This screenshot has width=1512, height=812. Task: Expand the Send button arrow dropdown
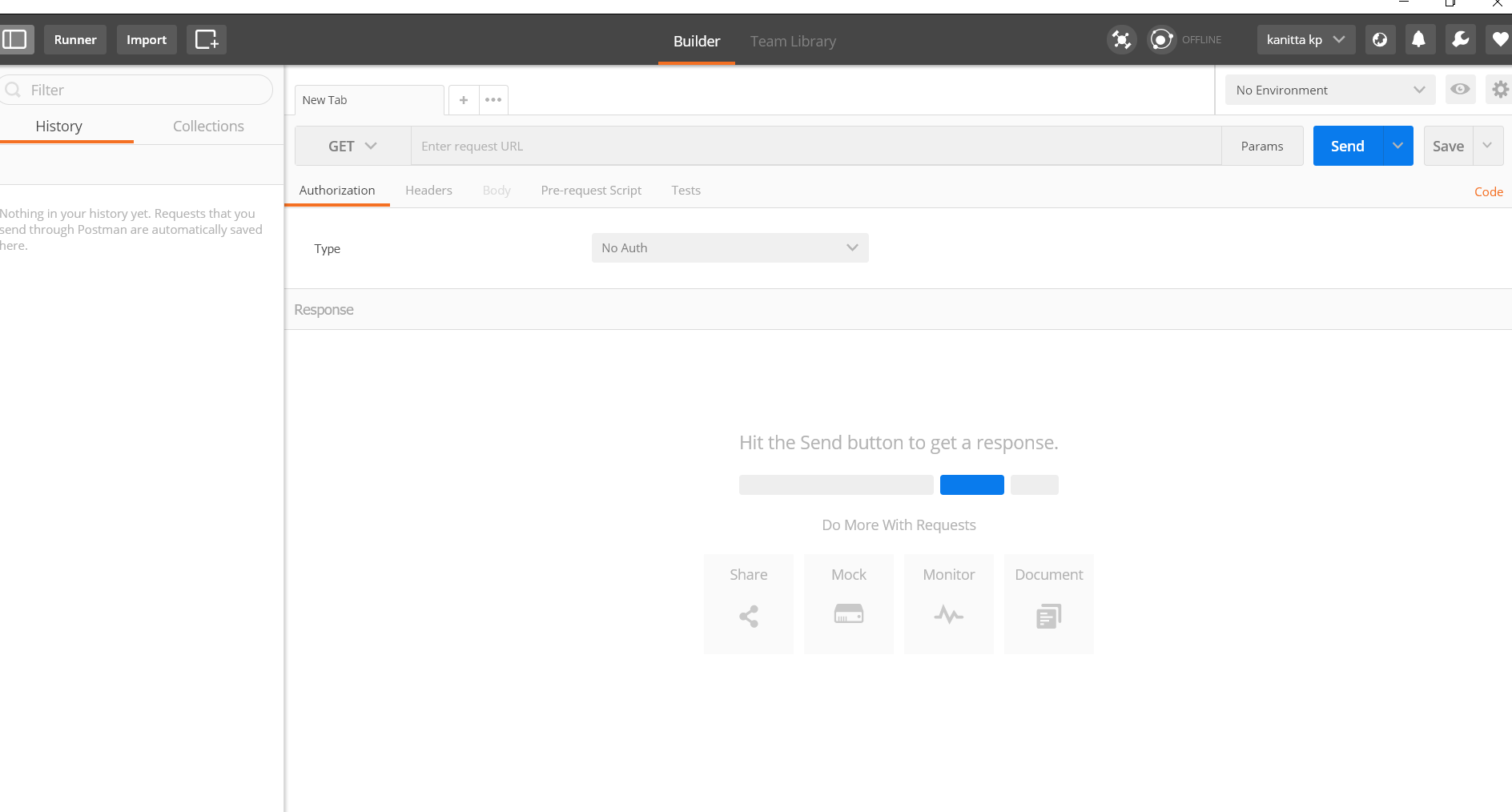pos(1397,146)
